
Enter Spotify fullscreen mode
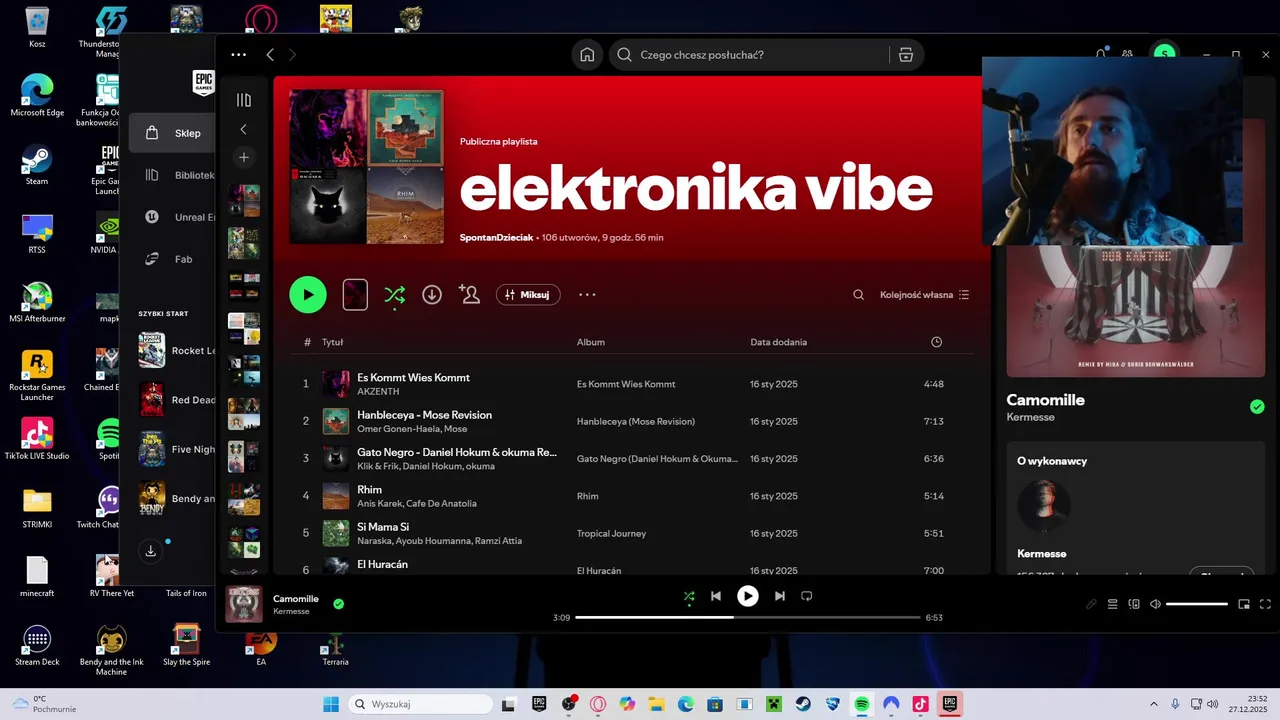1265,604
